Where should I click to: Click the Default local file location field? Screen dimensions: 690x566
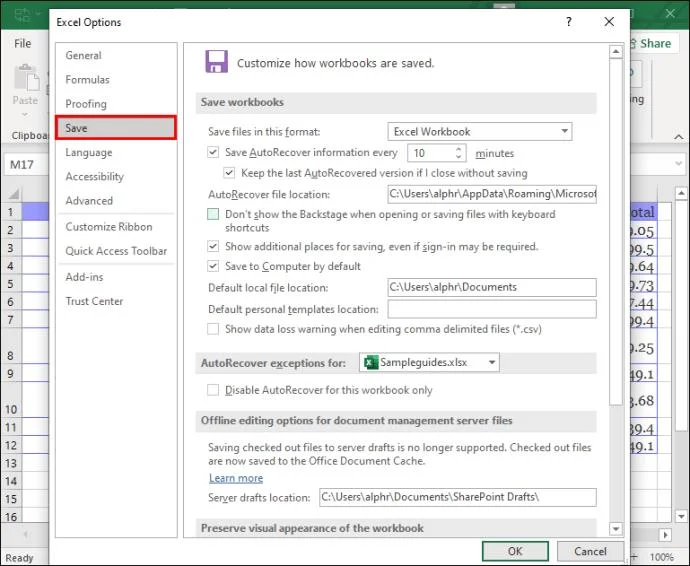pyautogui.click(x=492, y=287)
